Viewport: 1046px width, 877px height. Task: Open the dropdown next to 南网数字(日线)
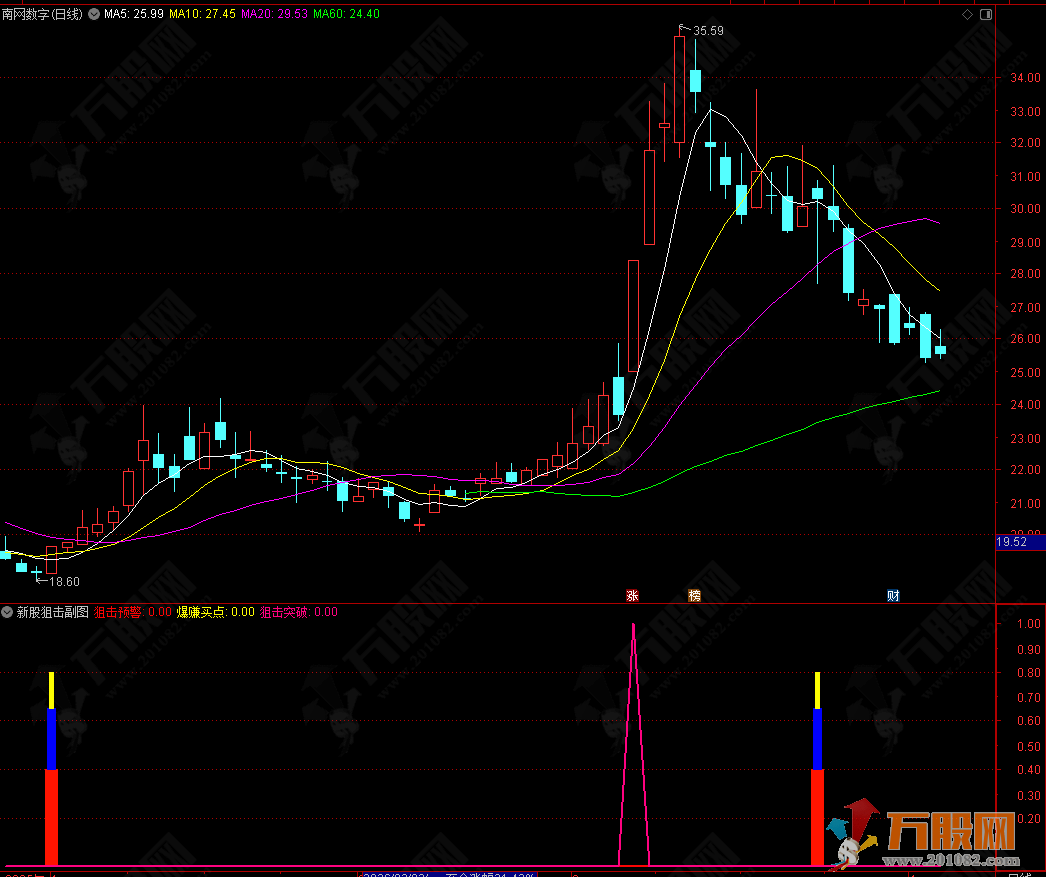pyautogui.click(x=94, y=15)
